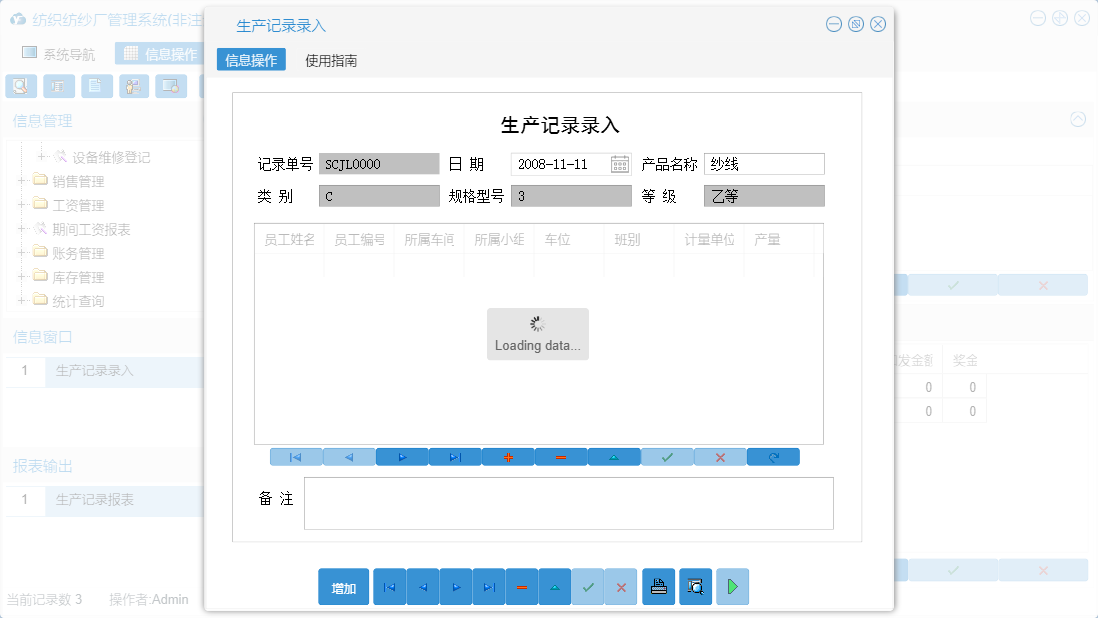Viewport: 1098px width, 618px height.
Task: Click the 增加 button at the bottom
Action: click(x=343, y=587)
